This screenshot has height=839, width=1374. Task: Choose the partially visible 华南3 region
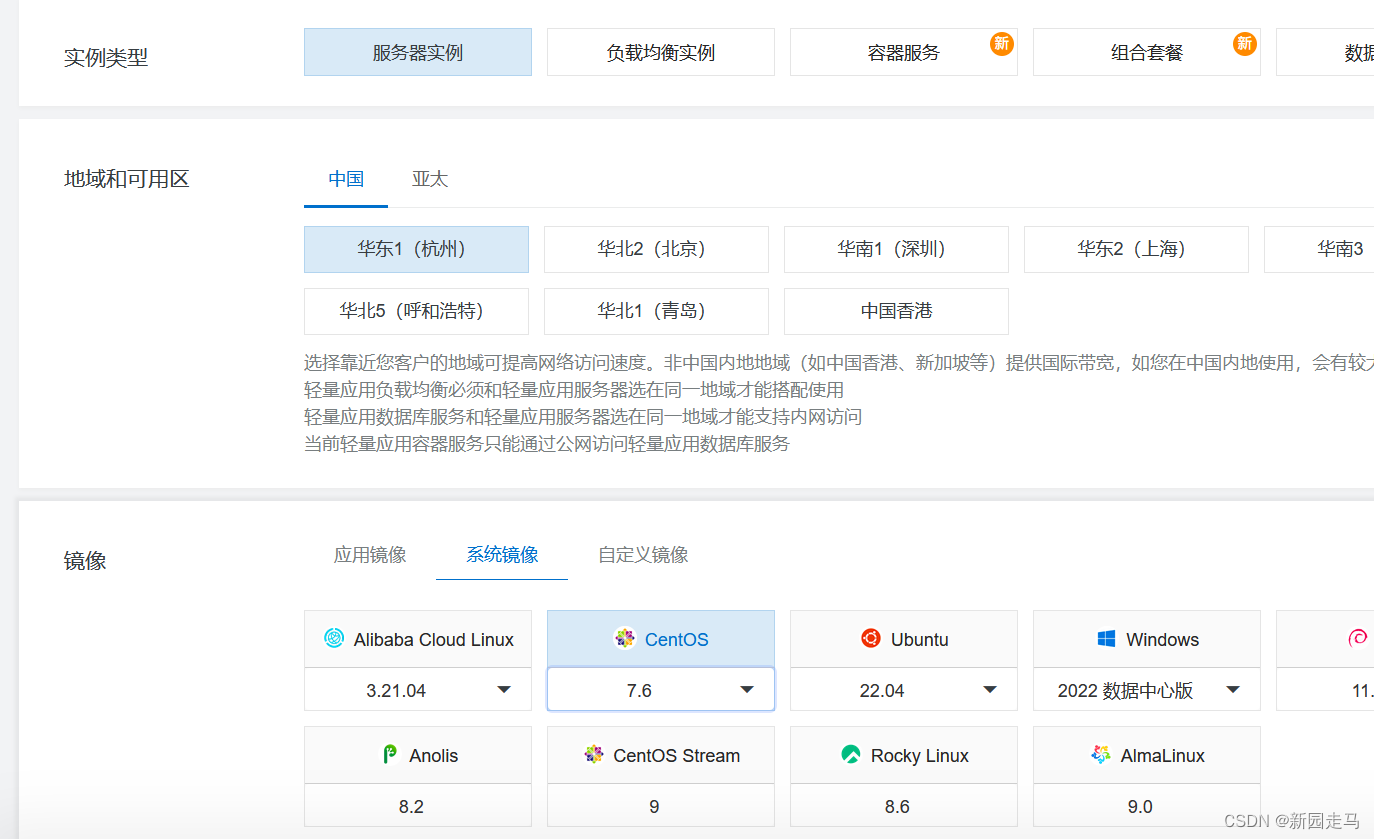[x=1319, y=249]
